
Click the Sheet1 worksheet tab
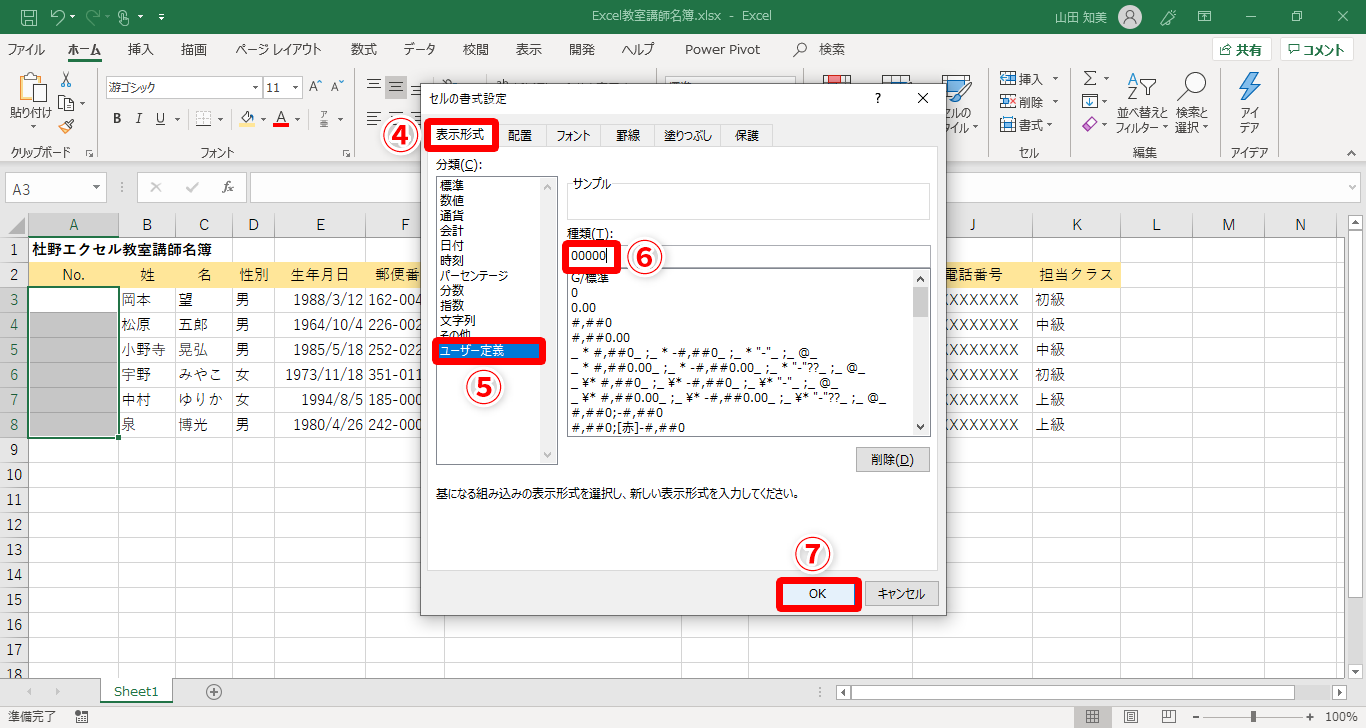click(x=136, y=691)
